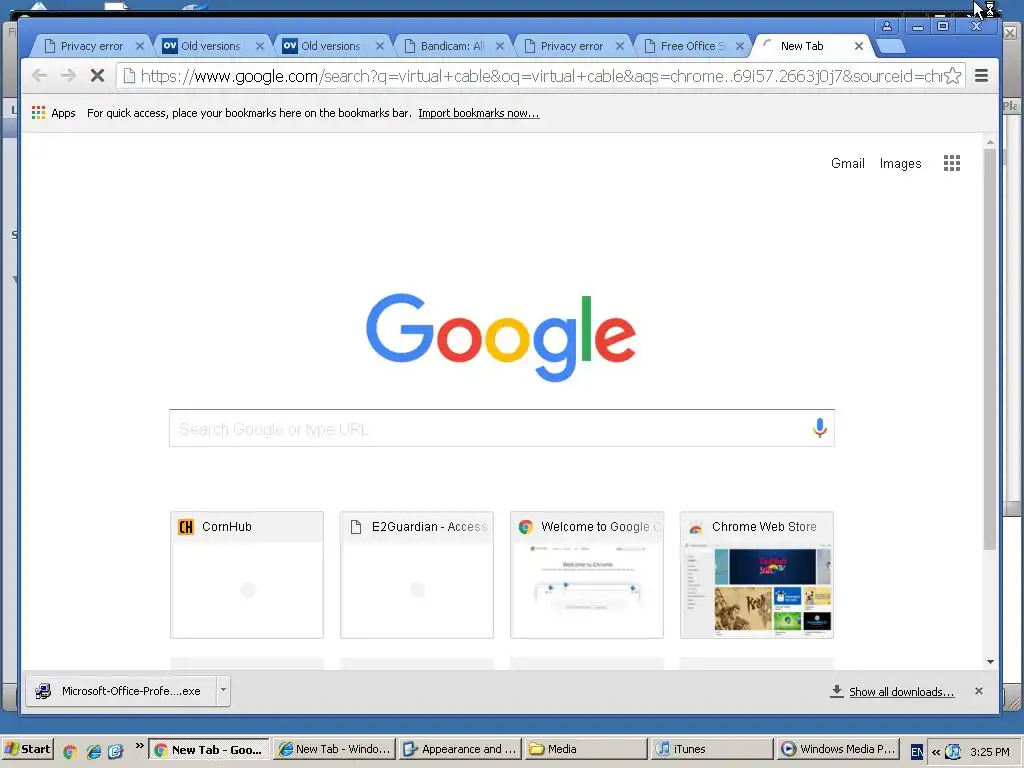Screen dimensions: 1024x768
Task: Close the Bandicam tab
Action: pos(500,46)
